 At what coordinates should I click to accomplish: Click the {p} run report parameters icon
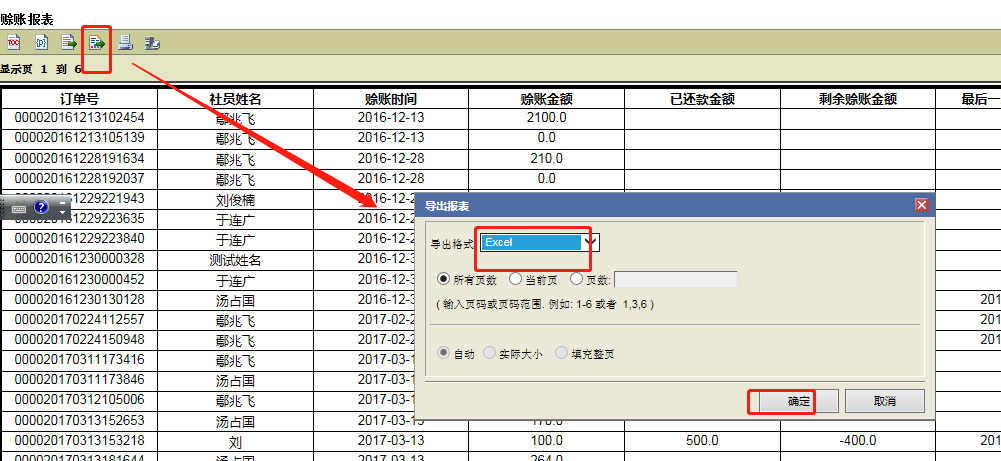coord(41,43)
